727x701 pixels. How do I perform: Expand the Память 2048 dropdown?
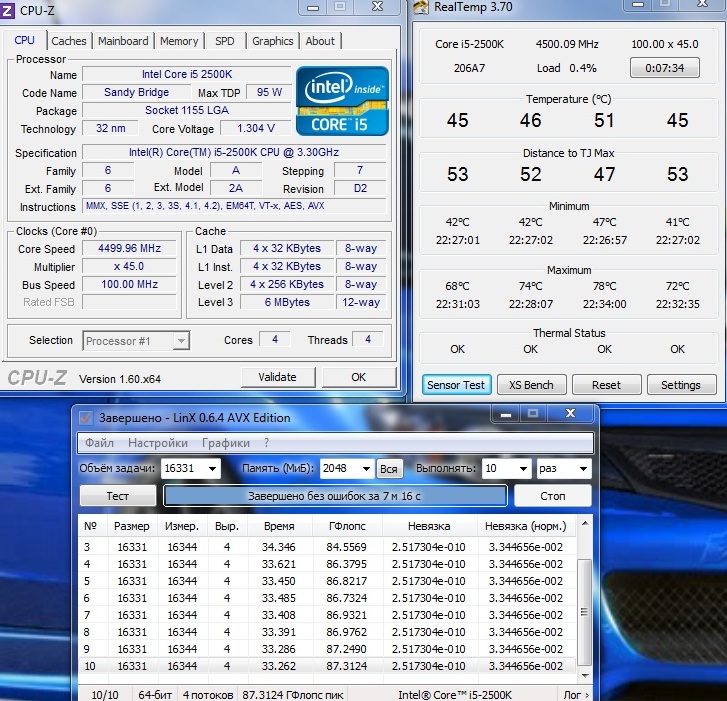[366, 469]
